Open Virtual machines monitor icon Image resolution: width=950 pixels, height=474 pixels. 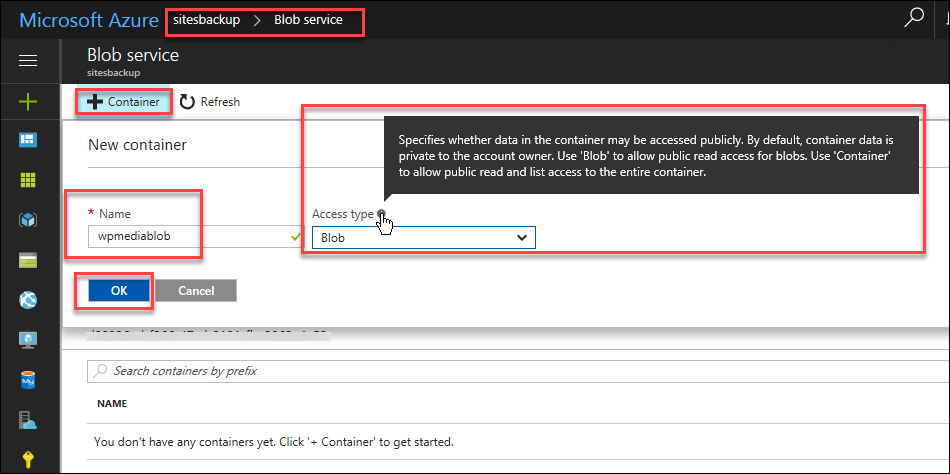pyautogui.click(x=28, y=339)
